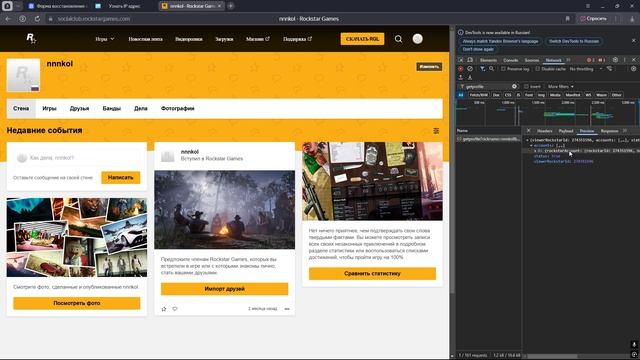Select the CSS request type filter
The image size is (640, 360).
(x=508, y=95)
